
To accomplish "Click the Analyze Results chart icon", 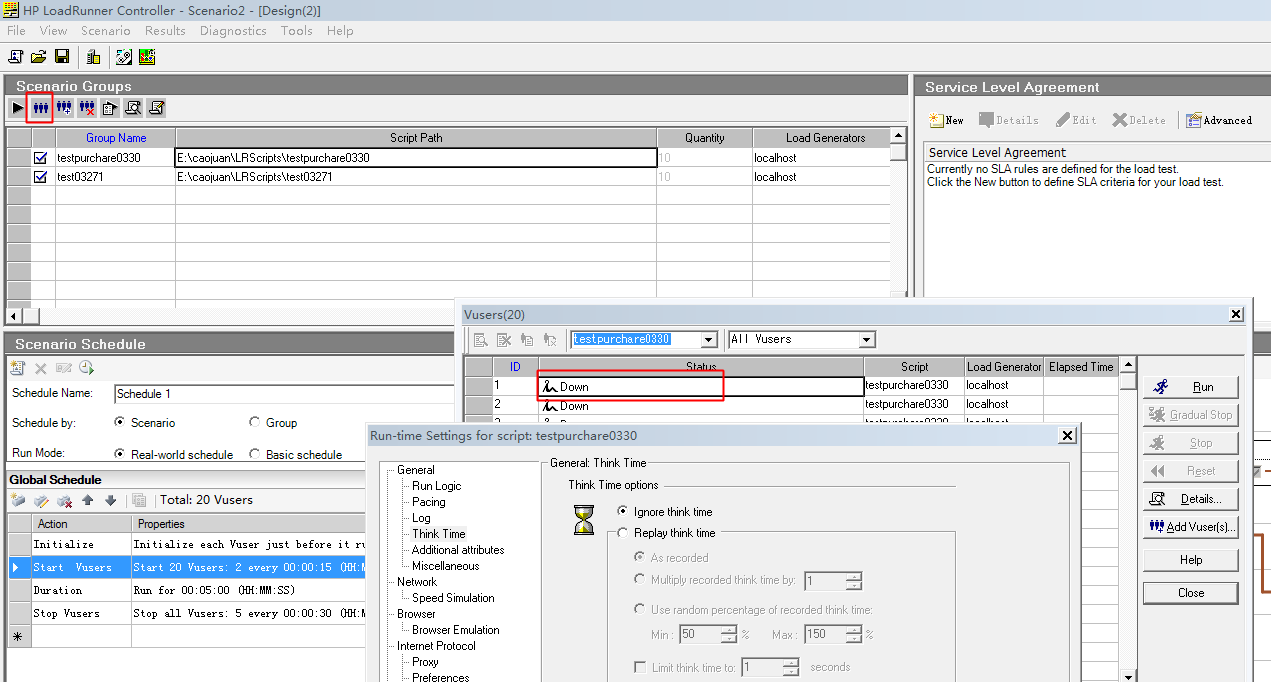I will [146, 57].
